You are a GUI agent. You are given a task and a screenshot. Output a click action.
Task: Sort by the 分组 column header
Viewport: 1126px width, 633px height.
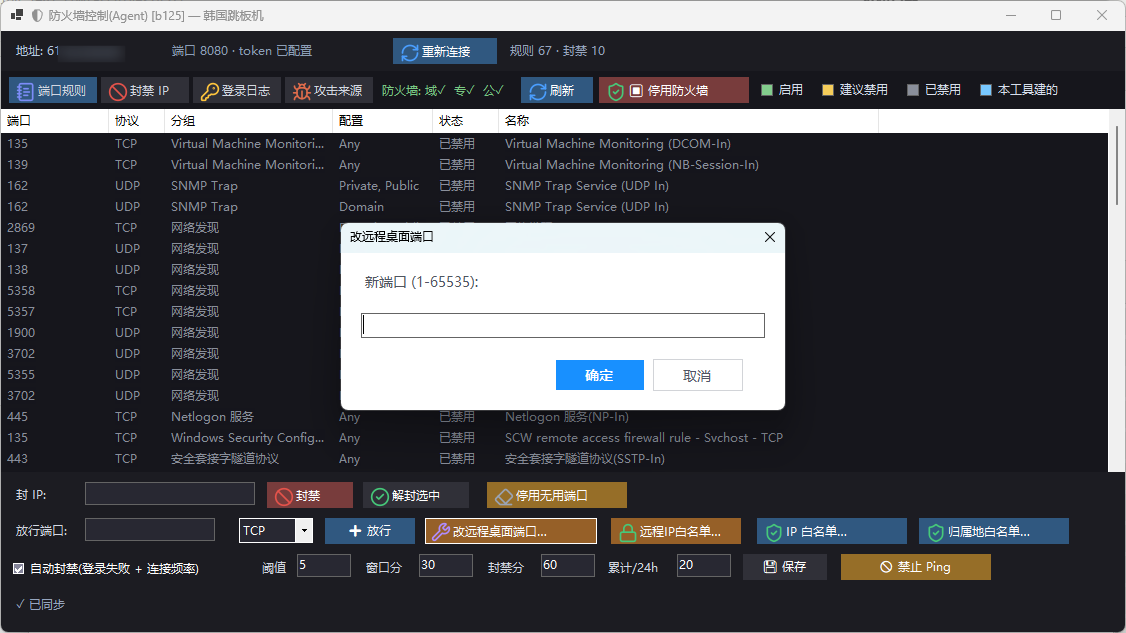click(x=248, y=121)
